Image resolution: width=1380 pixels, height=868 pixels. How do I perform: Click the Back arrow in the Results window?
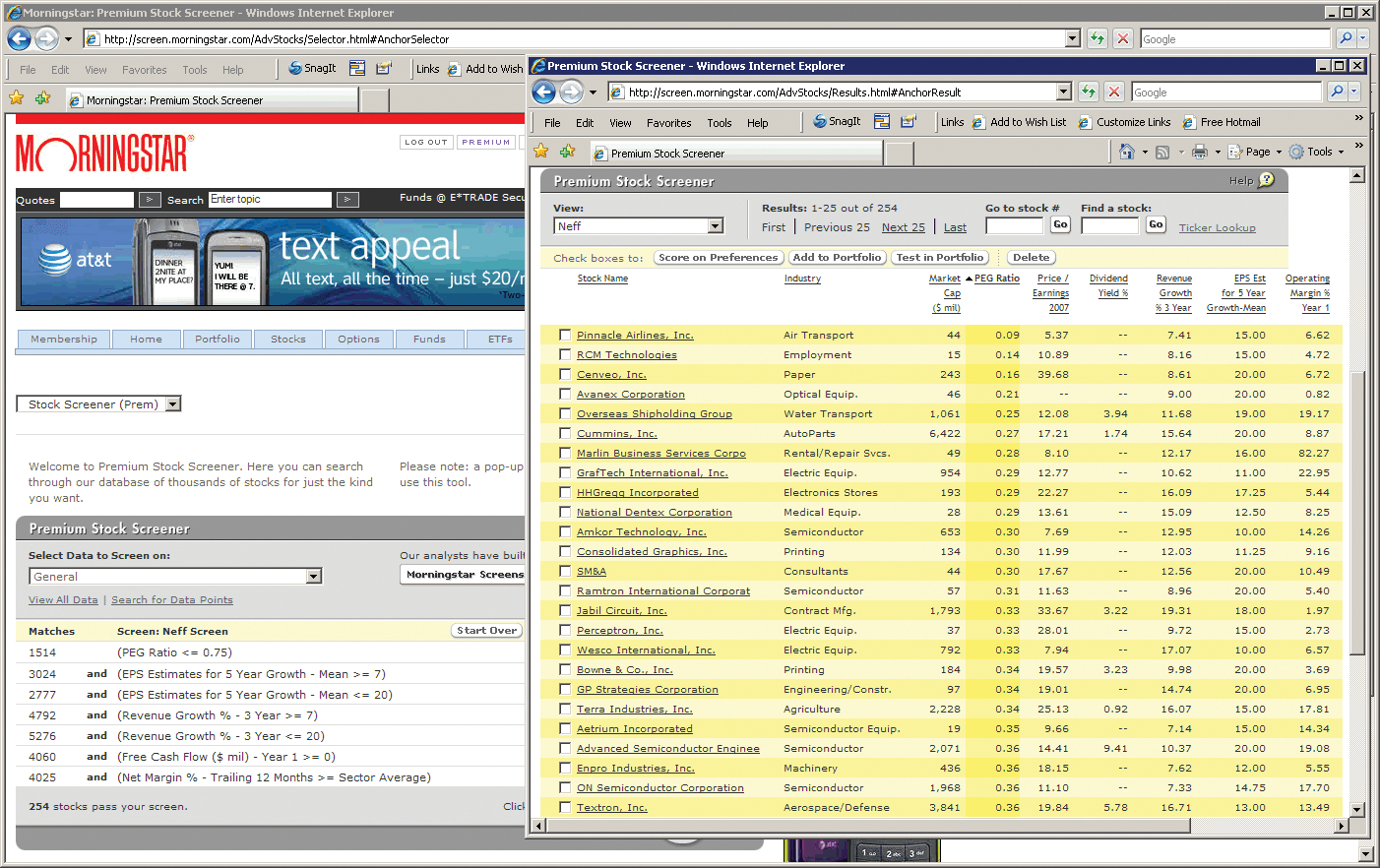click(x=543, y=93)
